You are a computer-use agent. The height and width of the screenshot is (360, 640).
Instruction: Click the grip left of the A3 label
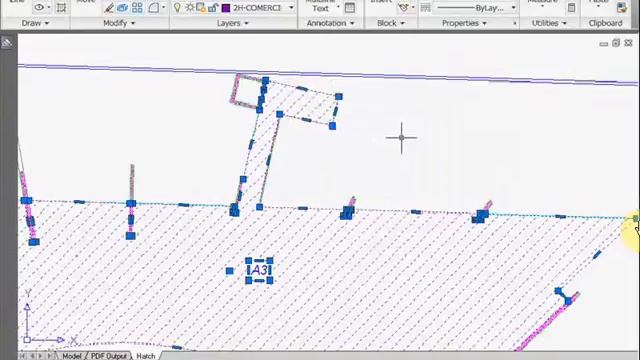click(x=229, y=271)
